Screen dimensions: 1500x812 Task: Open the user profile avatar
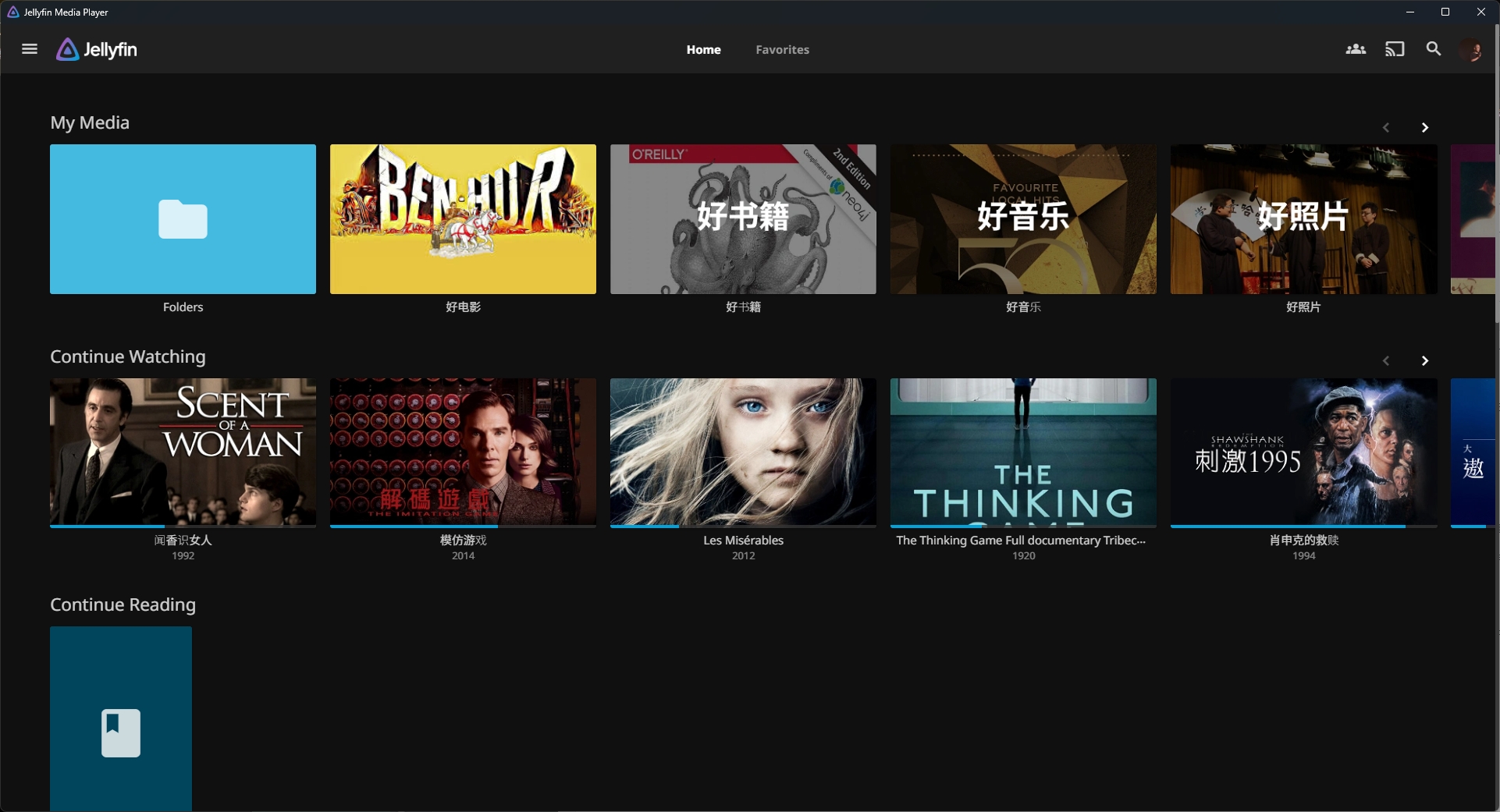pyautogui.click(x=1471, y=50)
